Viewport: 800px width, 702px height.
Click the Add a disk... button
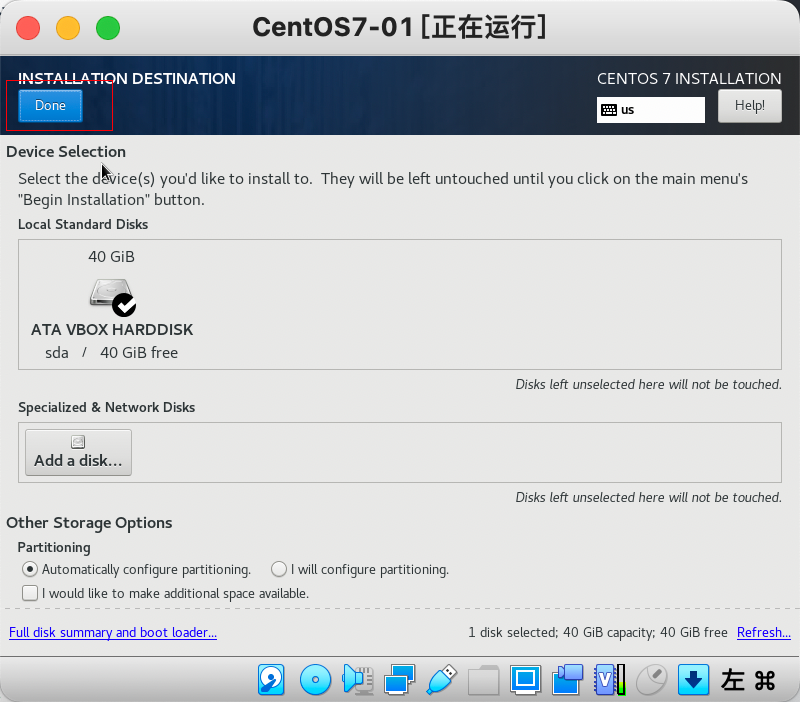(x=79, y=453)
